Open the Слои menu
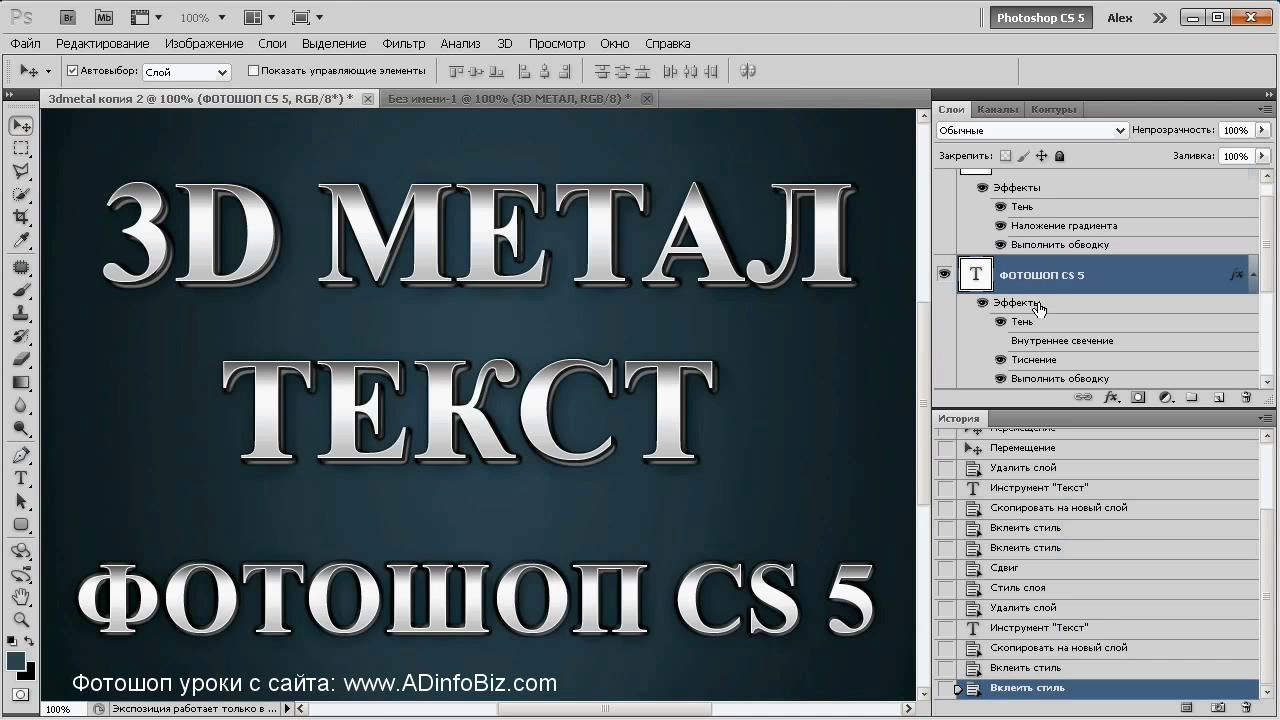1280x720 pixels. (272, 44)
